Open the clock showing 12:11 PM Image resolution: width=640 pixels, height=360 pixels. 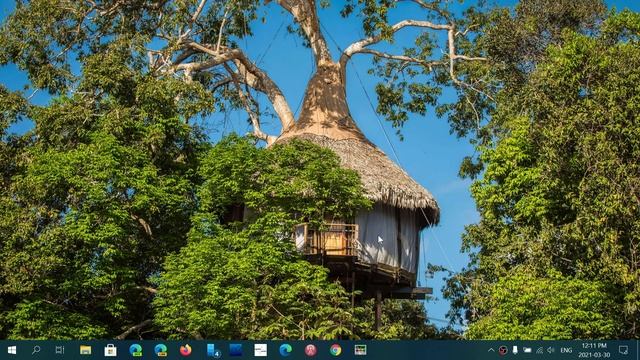pyautogui.click(x=594, y=350)
